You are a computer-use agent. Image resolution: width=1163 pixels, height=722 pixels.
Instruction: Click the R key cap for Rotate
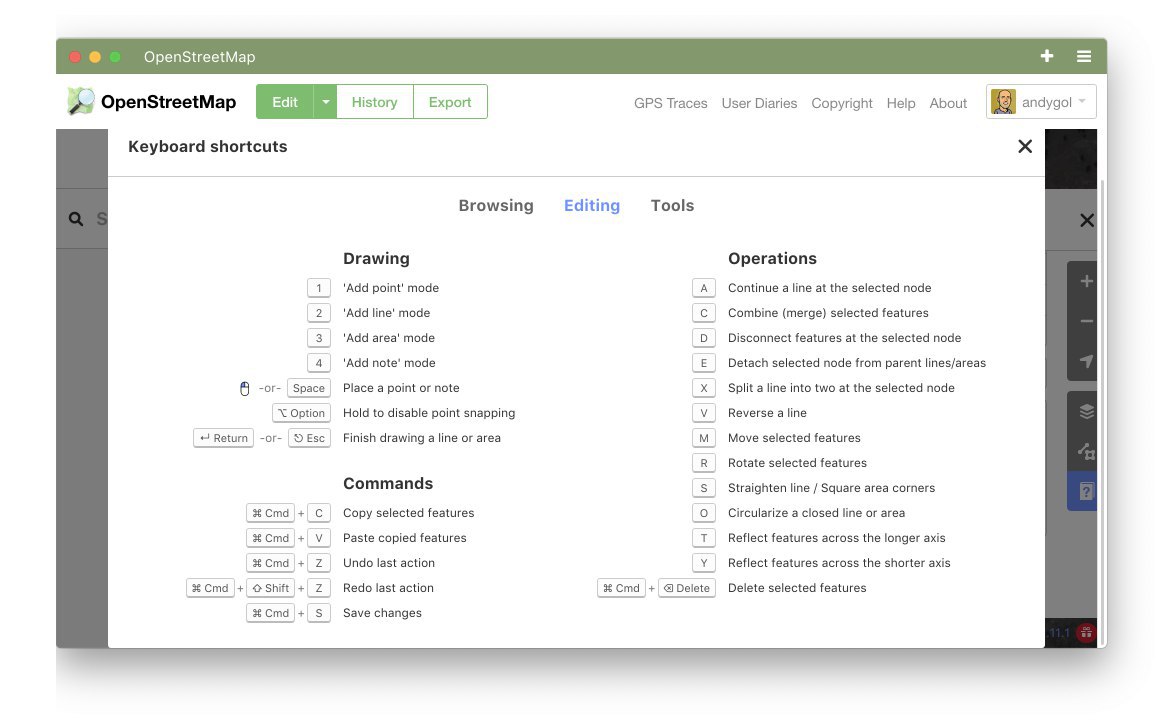point(703,463)
